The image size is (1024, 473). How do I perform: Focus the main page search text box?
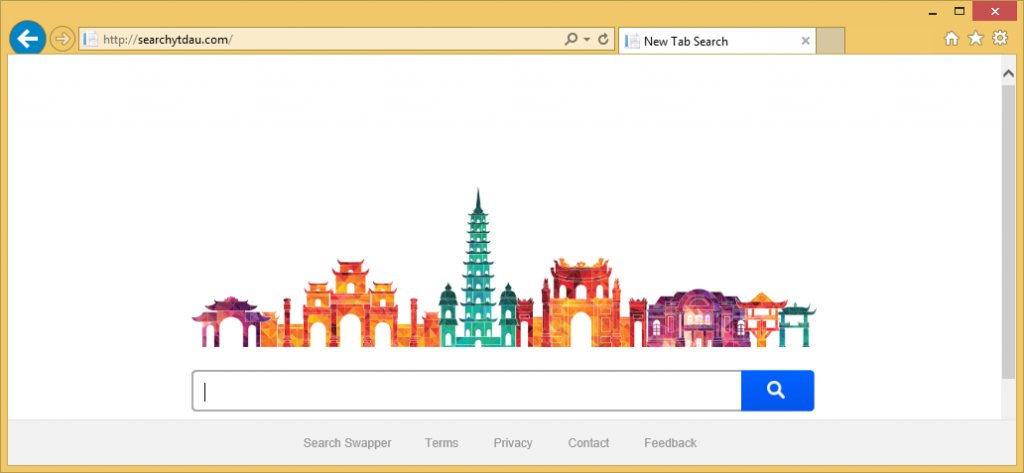pyautogui.click(x=467, y=391)
